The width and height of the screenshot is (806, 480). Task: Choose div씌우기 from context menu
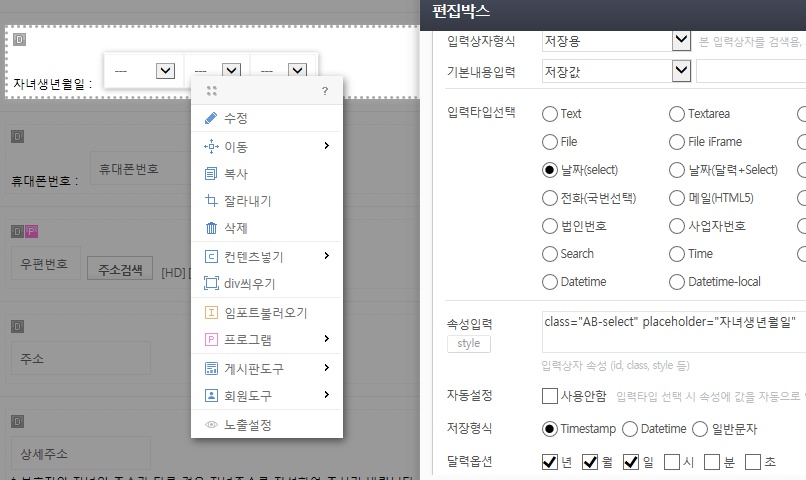tap(248, 283)
